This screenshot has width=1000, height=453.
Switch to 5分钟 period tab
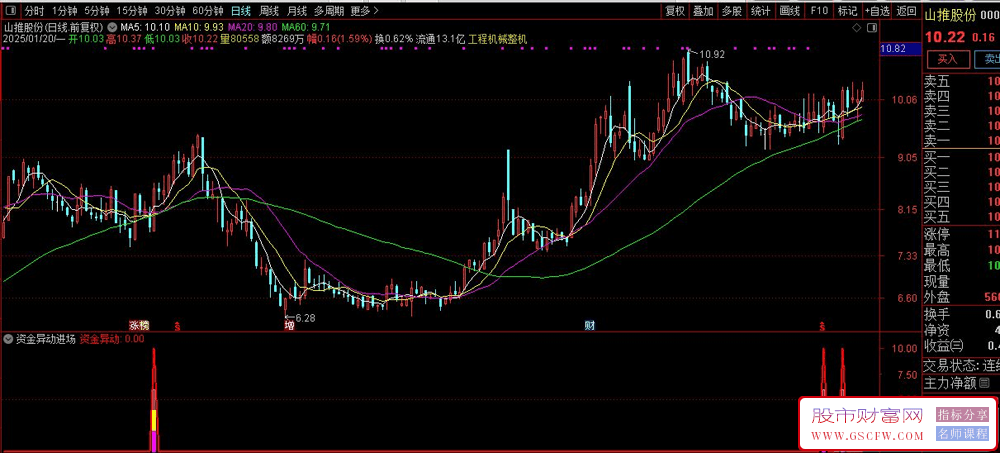pos(96,11)
